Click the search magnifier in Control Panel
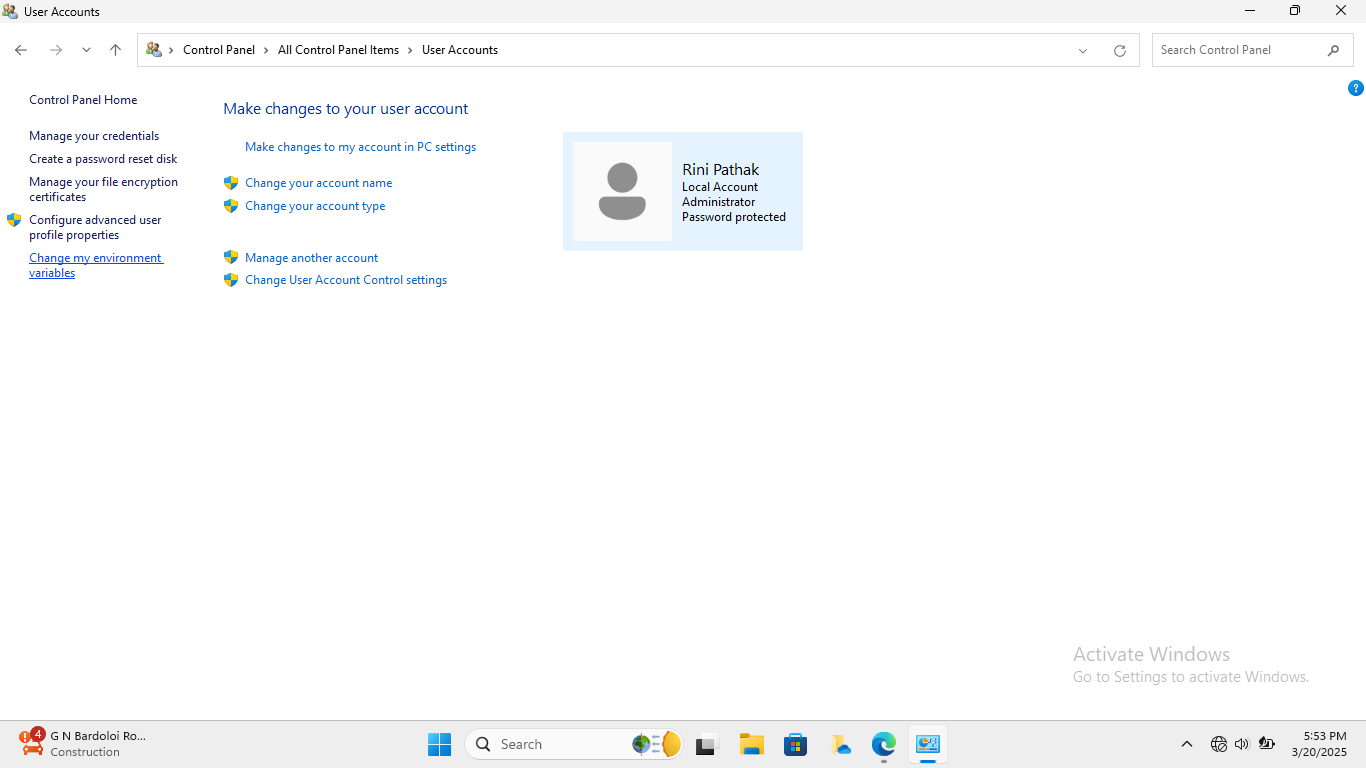 coord(1333,50)
